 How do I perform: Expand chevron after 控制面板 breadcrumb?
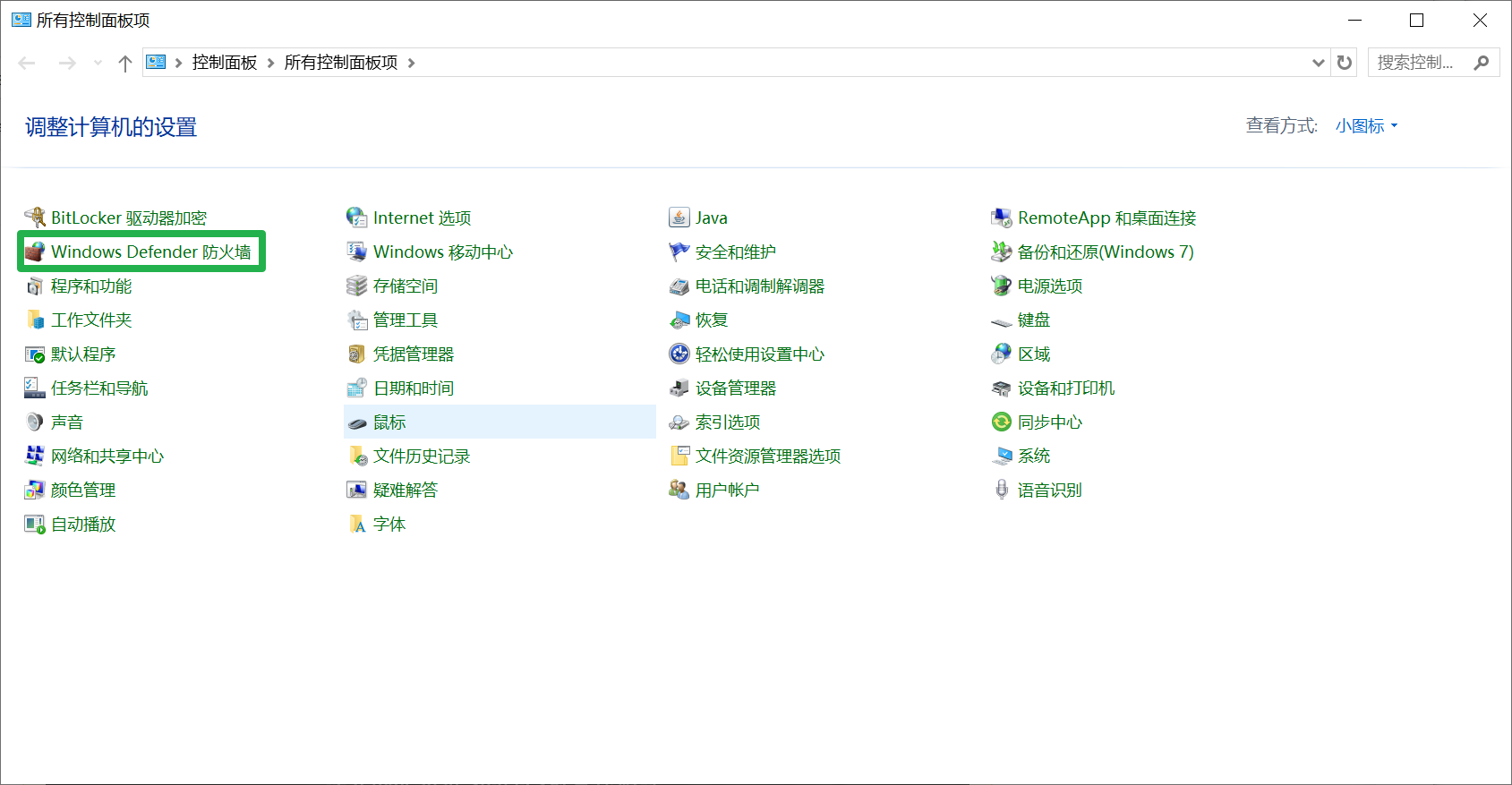(270, 63)
